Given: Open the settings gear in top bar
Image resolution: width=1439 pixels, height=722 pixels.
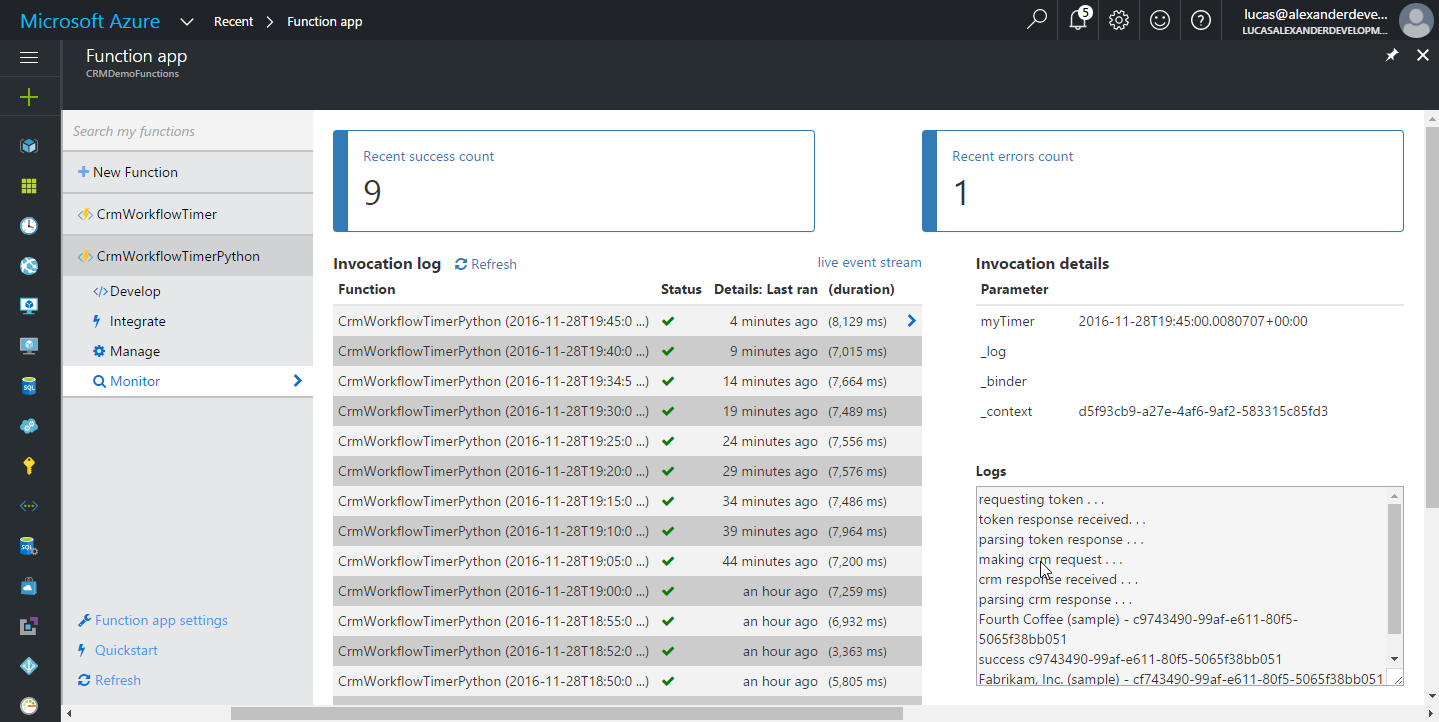Looking at the screenshot, I should (1119, 20).
